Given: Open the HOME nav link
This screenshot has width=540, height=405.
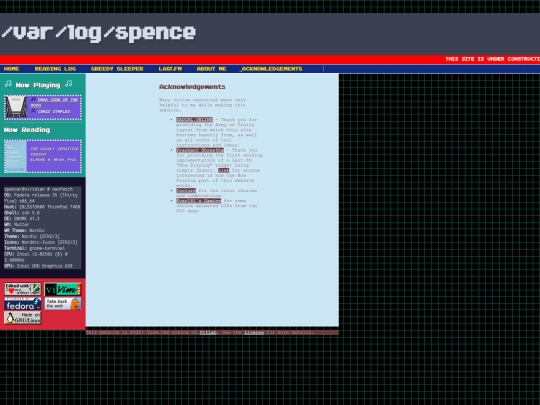Looking at the screenshot, I should (x=11, y=69).
